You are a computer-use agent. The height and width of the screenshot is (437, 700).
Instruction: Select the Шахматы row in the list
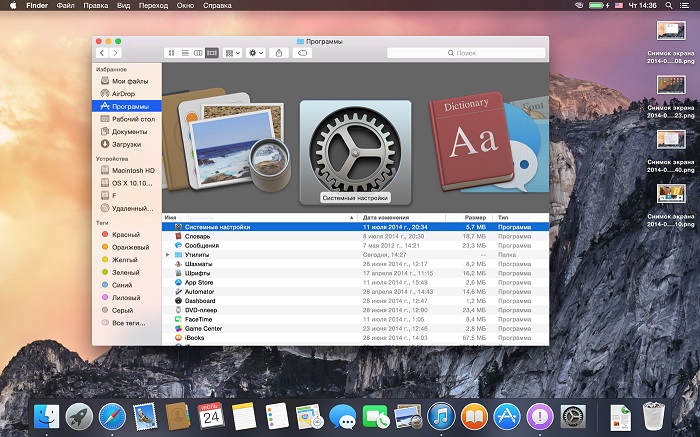point(355,264)
